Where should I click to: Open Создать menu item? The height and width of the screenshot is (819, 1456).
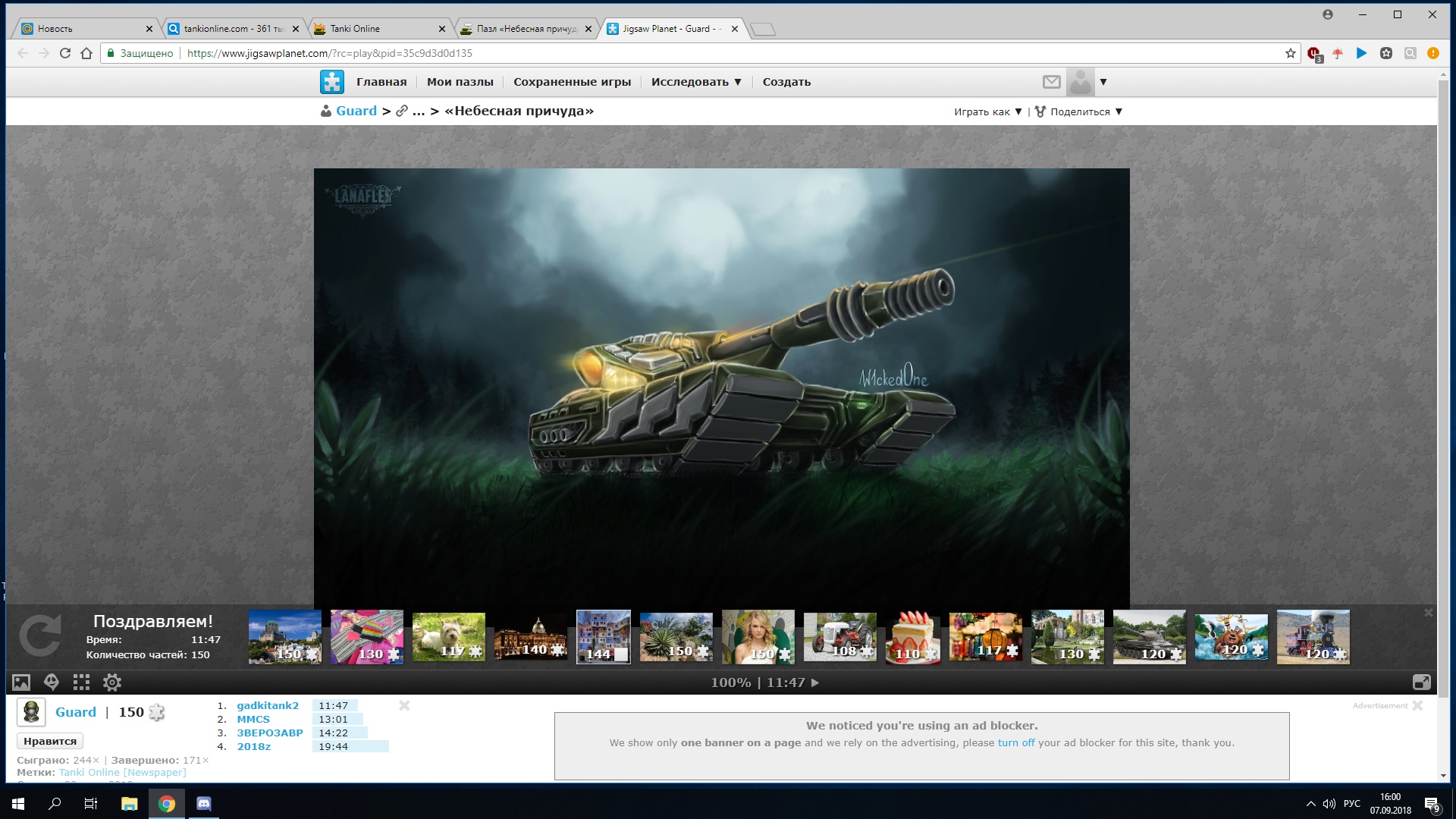coord(786,82)
